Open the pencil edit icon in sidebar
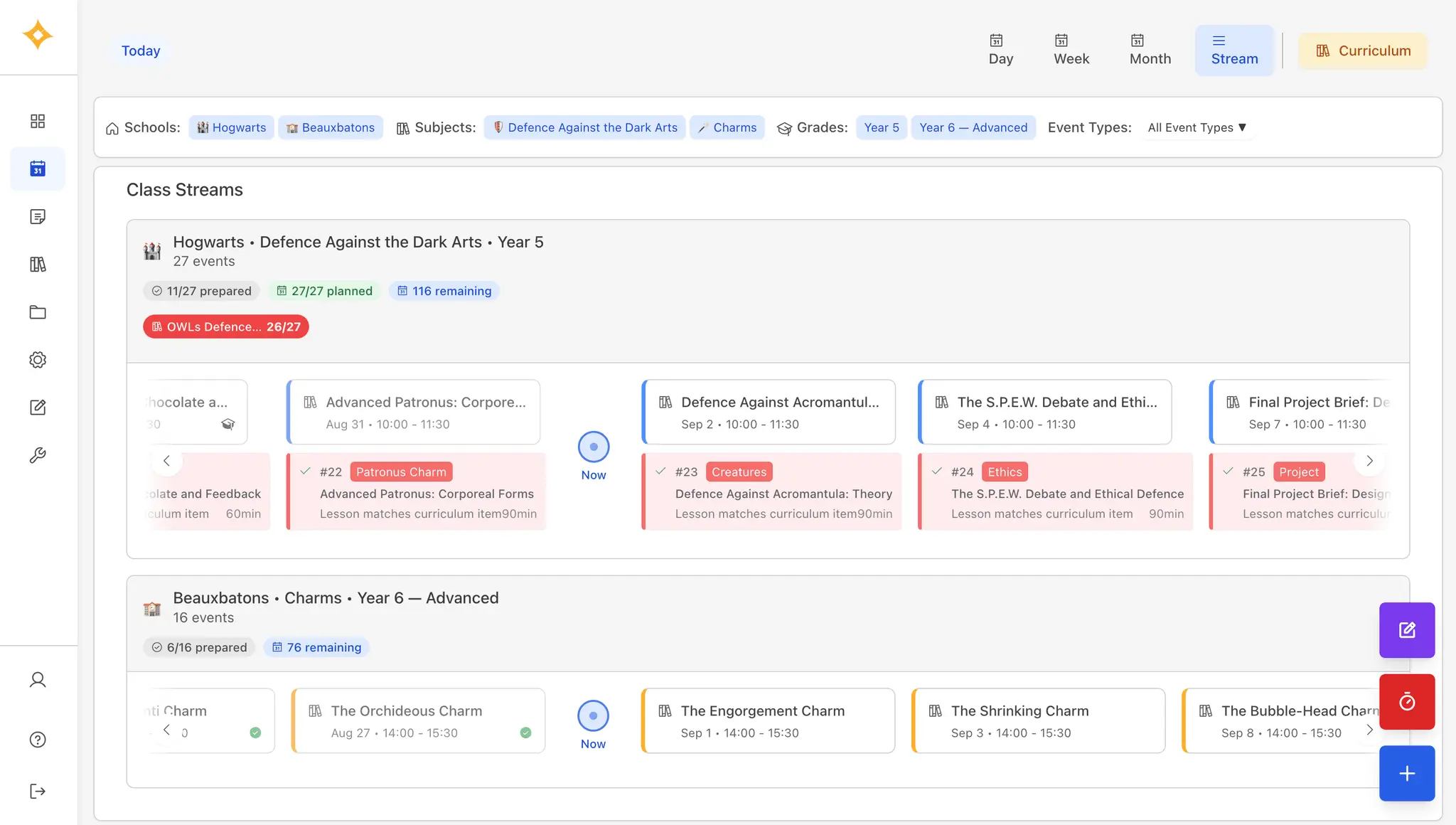The image size is (1456, 825). coord(38,408)
